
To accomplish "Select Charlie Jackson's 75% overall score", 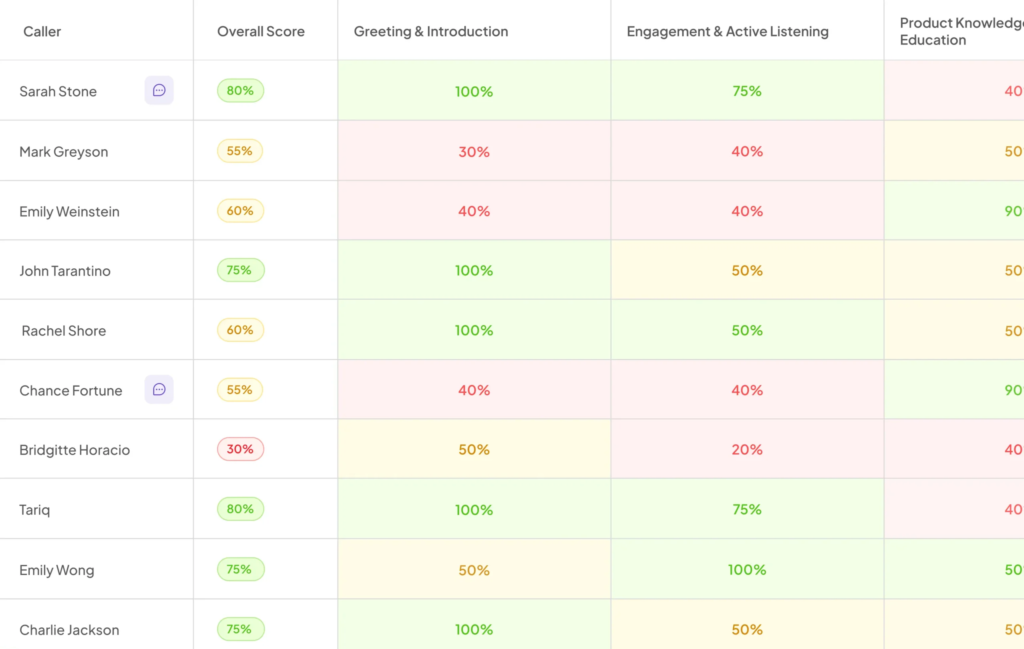I will click(240, 629).
